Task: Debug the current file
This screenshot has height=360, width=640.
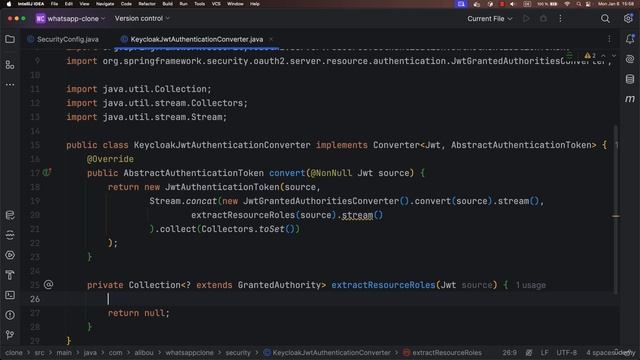Action: tap(543, 19)
